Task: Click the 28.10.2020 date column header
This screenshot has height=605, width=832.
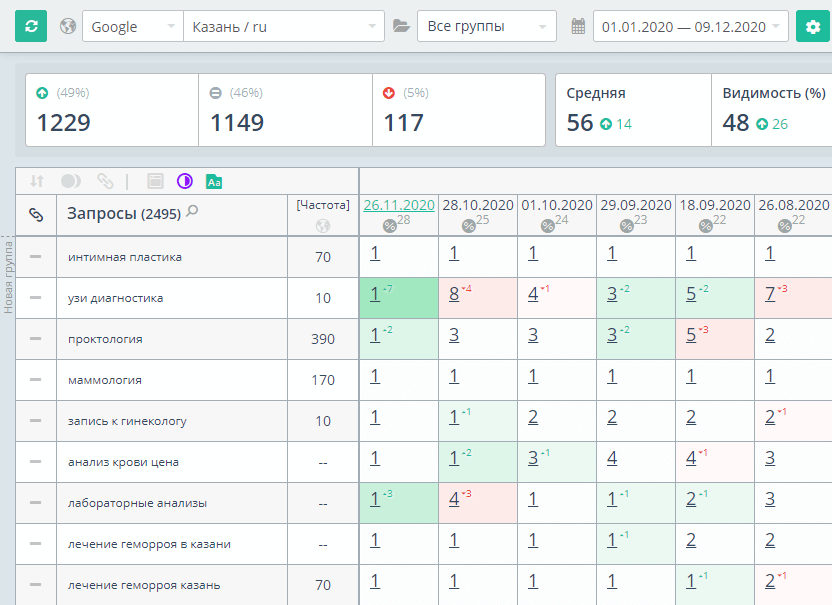Action: click(x=478, y=205)
